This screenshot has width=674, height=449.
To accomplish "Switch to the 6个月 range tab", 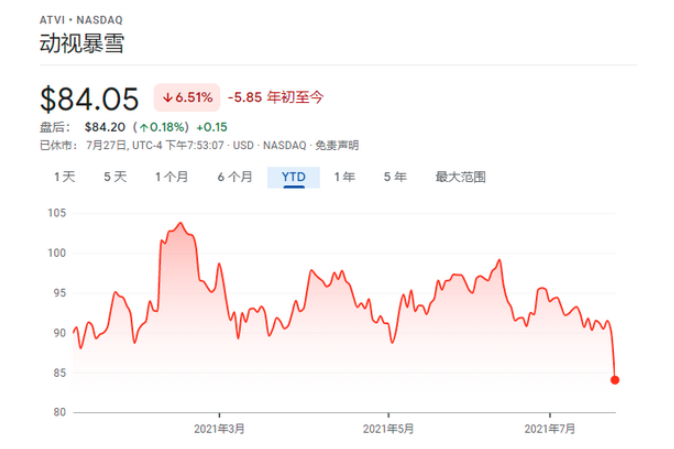I will [234, 177].
